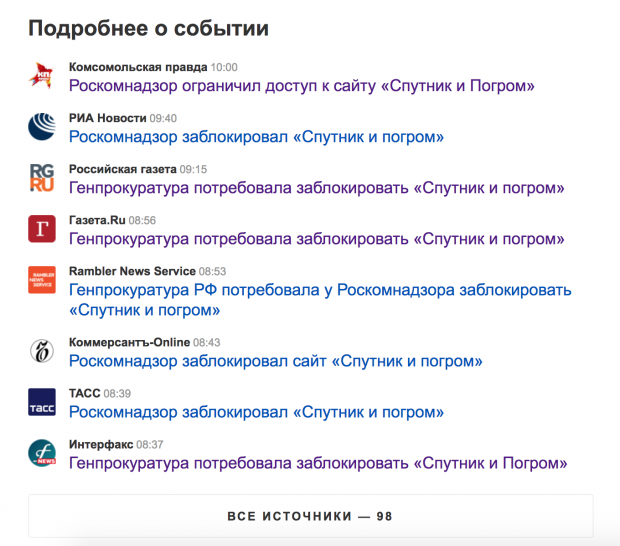Click the timestamp 08:43
Image resolution: width=620 pixels, height=546 pixels.
coord(207,342)
